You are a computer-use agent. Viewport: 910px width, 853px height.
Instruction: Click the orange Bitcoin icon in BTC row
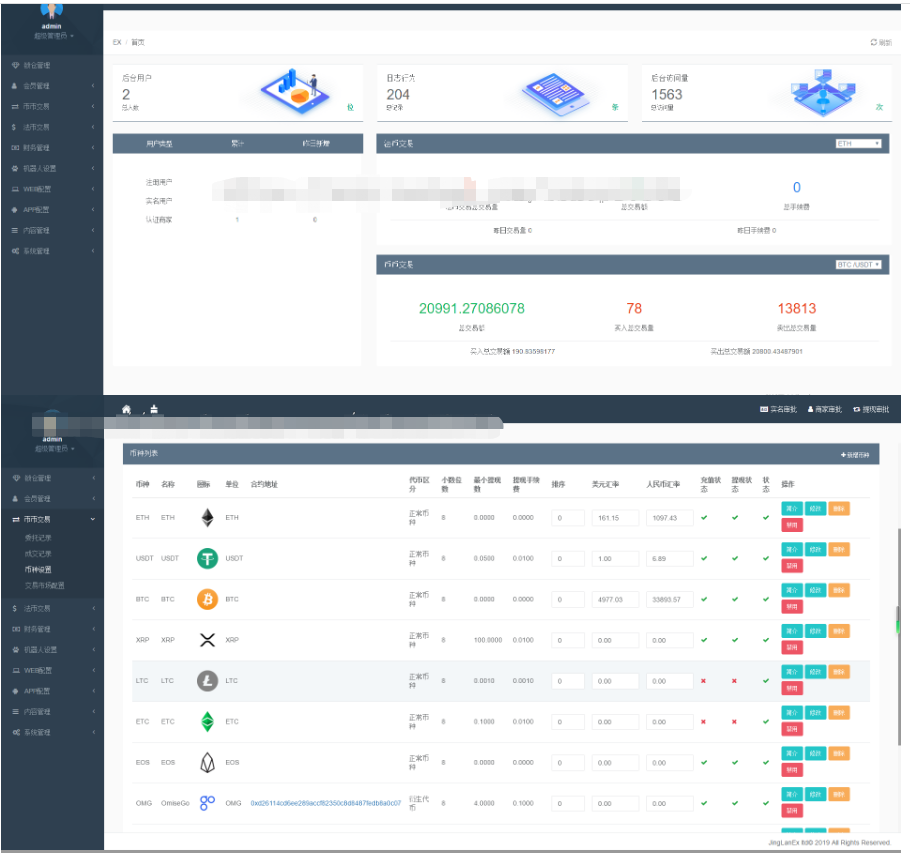point(207,599)
